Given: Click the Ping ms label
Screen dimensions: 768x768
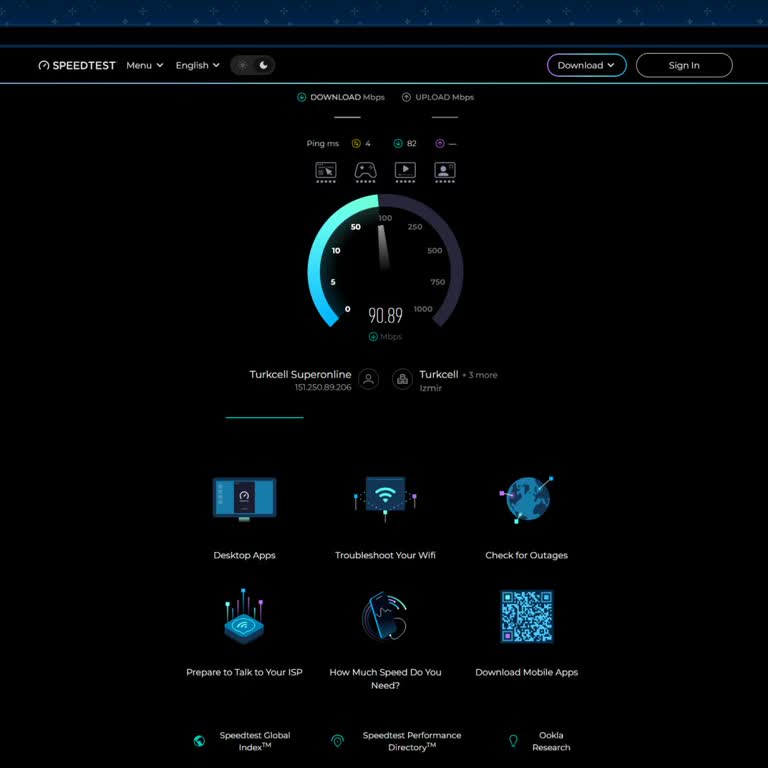Looking at the screenshot, I should click(323, 144).
